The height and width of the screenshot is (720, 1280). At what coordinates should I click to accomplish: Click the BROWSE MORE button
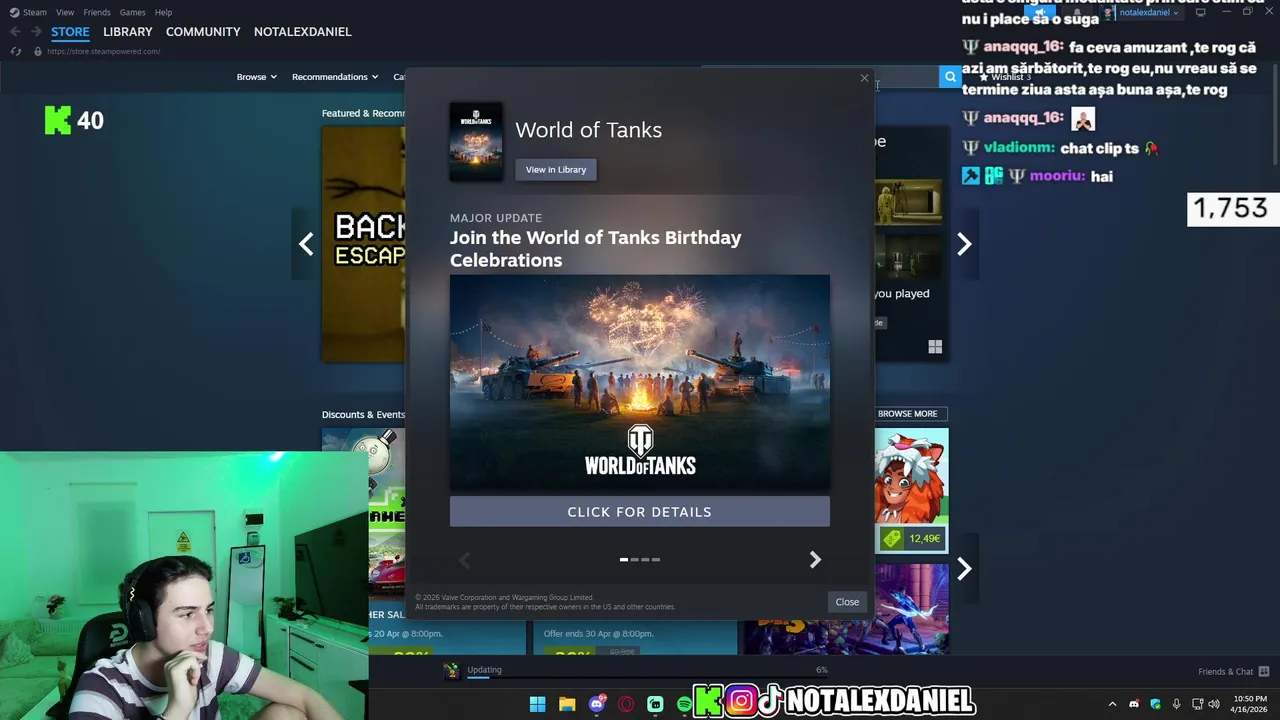(x=908, y=414)
